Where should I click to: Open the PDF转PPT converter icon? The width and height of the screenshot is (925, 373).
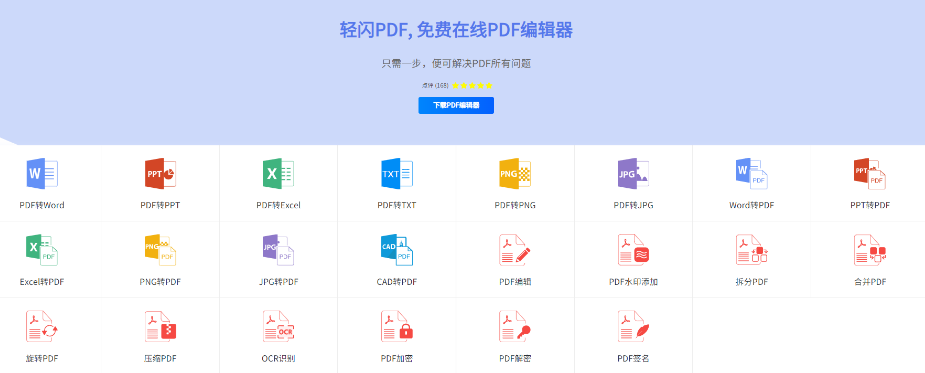[x=160, y=174]
